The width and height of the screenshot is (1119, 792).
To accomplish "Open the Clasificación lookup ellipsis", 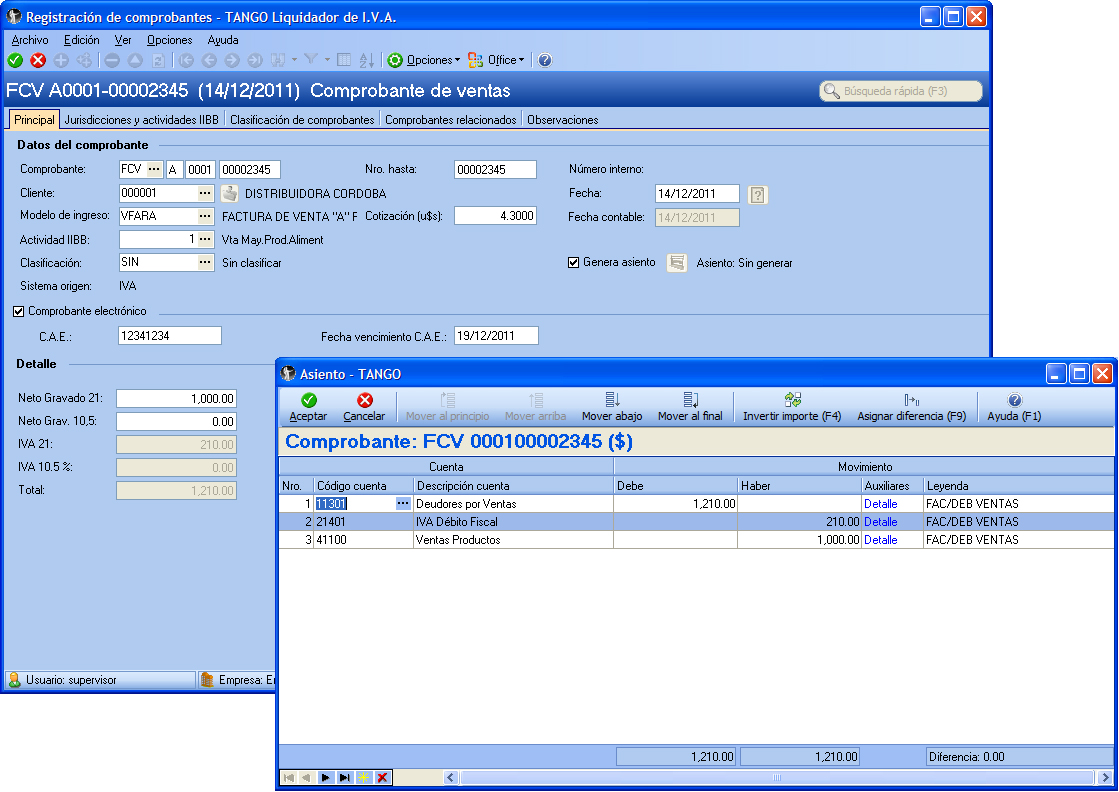I will coord(205,263).
